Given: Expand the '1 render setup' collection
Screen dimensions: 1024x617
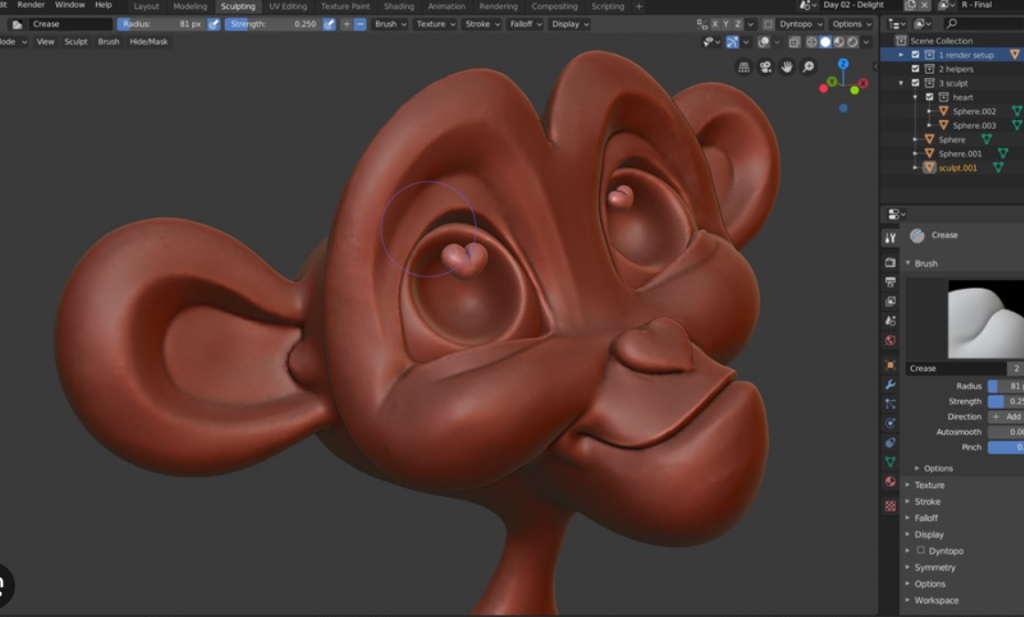Looking at the screenshot, I should point(901,55).
